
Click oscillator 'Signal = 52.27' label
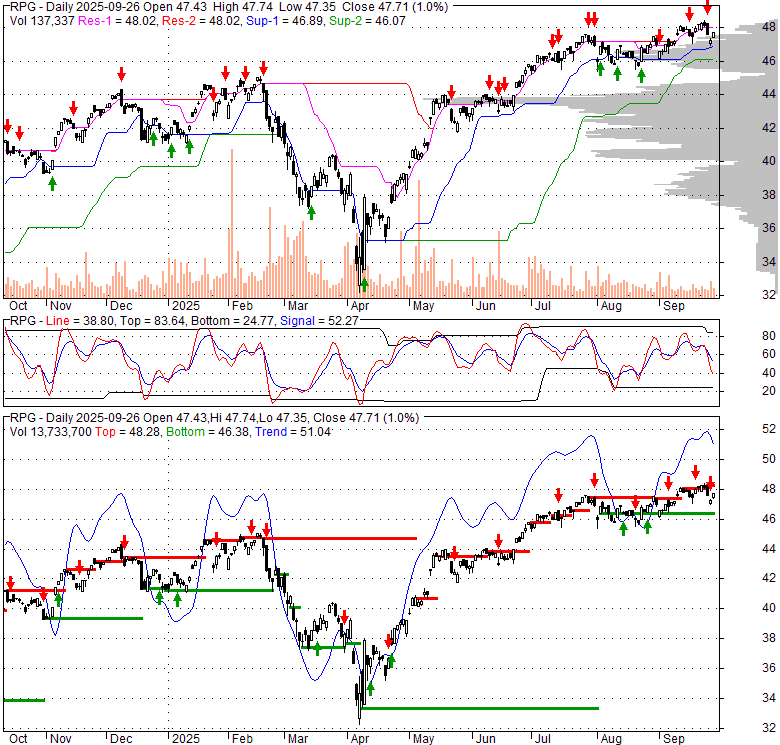coord(319,321)
